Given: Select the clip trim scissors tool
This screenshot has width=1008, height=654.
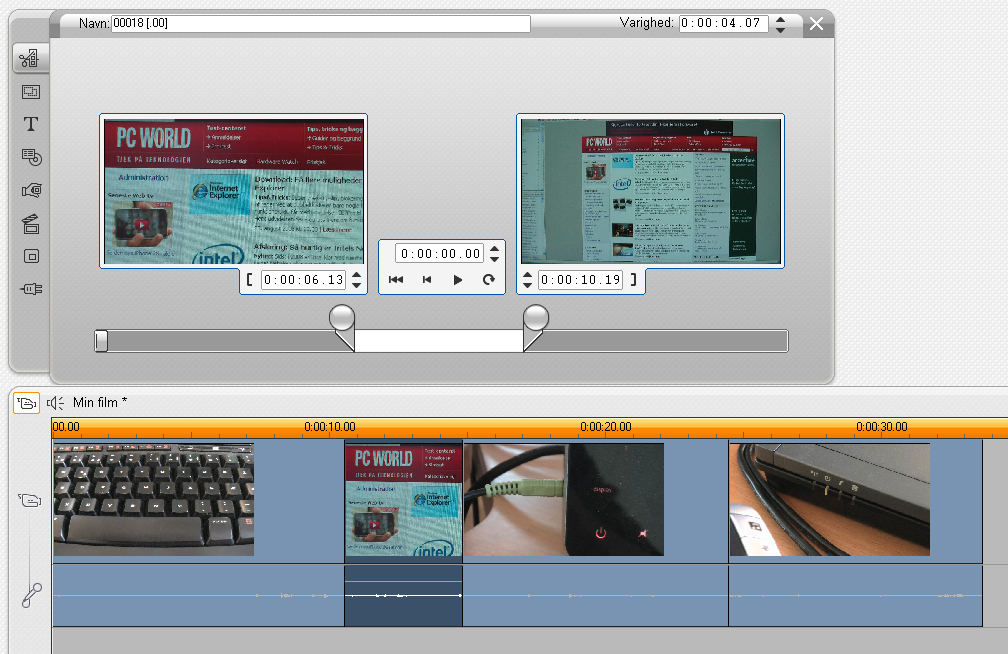Looking at the screenshot, I should point(30,59).
